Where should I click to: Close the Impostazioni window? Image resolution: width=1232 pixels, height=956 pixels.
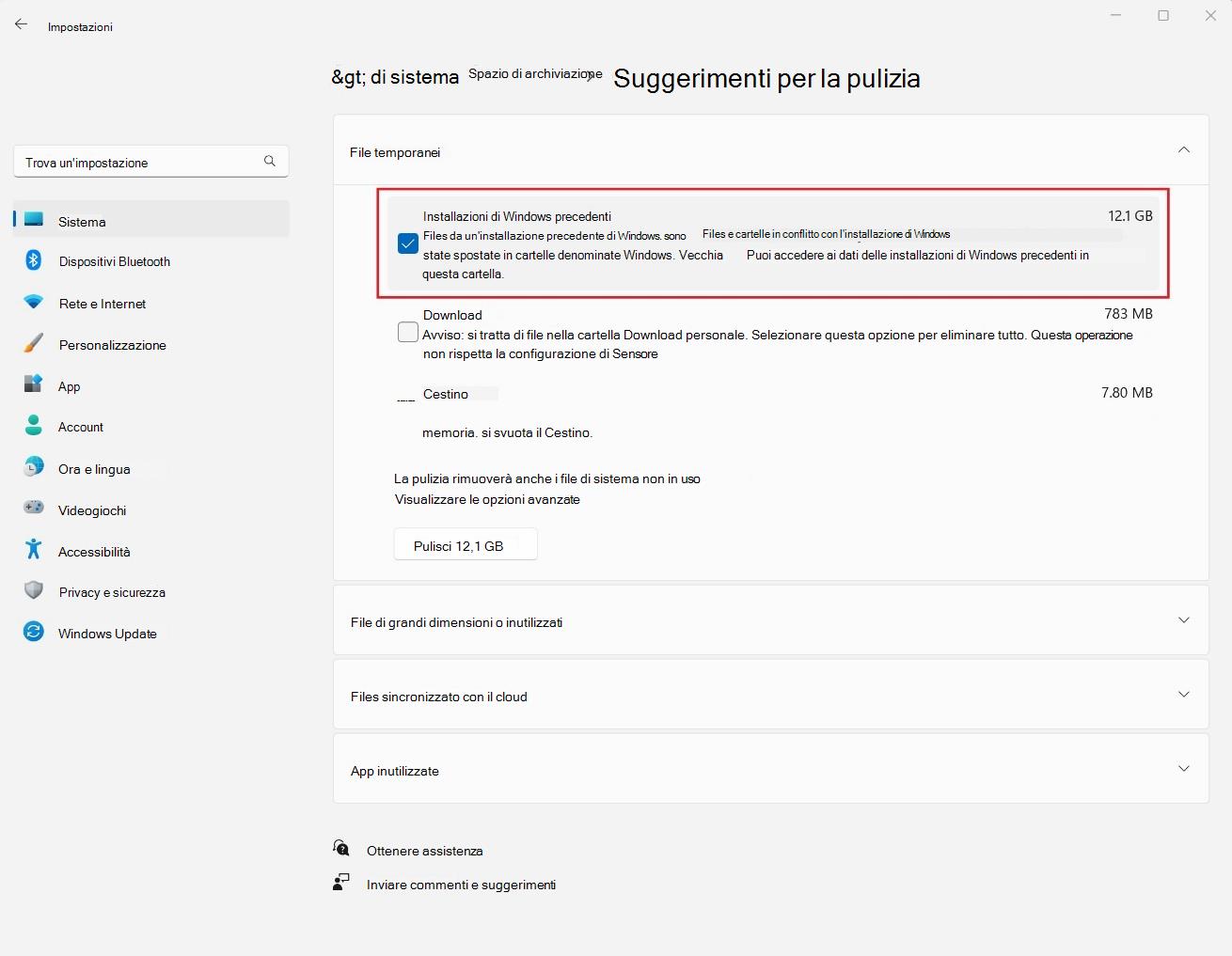[1210, 16]
